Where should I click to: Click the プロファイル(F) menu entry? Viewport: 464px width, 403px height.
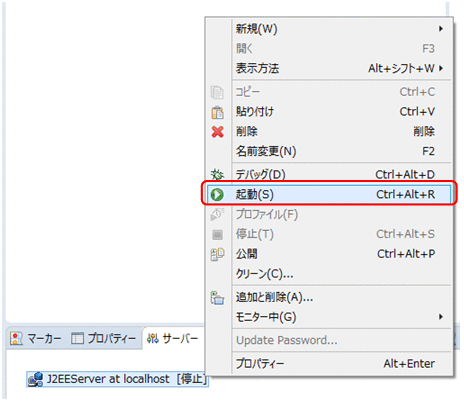click(x=329, y=214)
